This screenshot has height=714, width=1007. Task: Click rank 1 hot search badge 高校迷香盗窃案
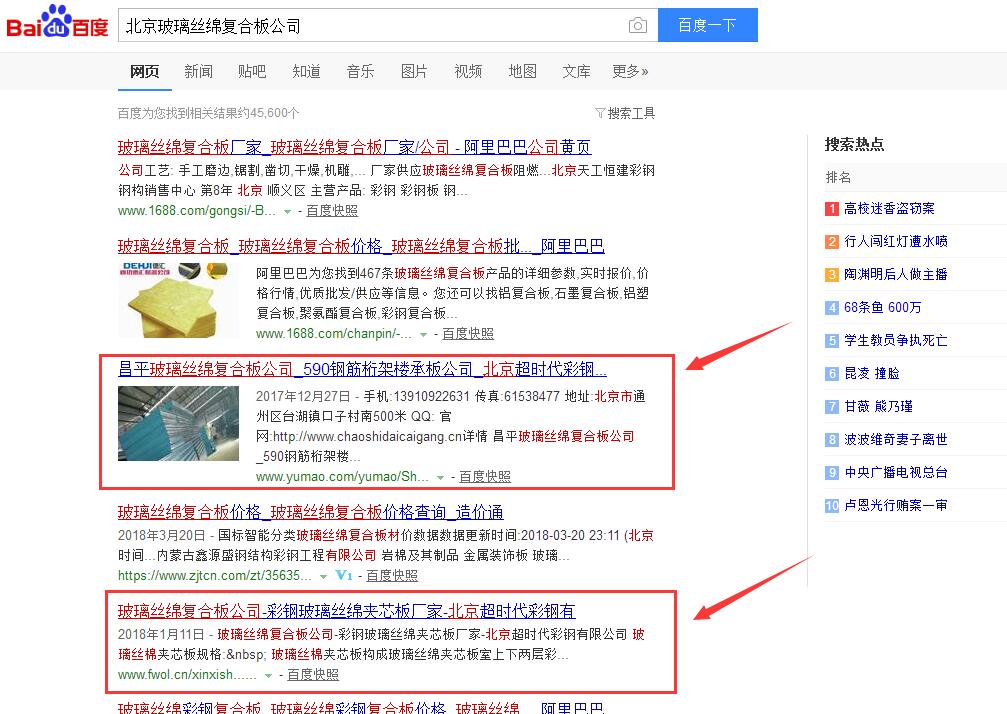pyautogui.click(x=831, y=208)
